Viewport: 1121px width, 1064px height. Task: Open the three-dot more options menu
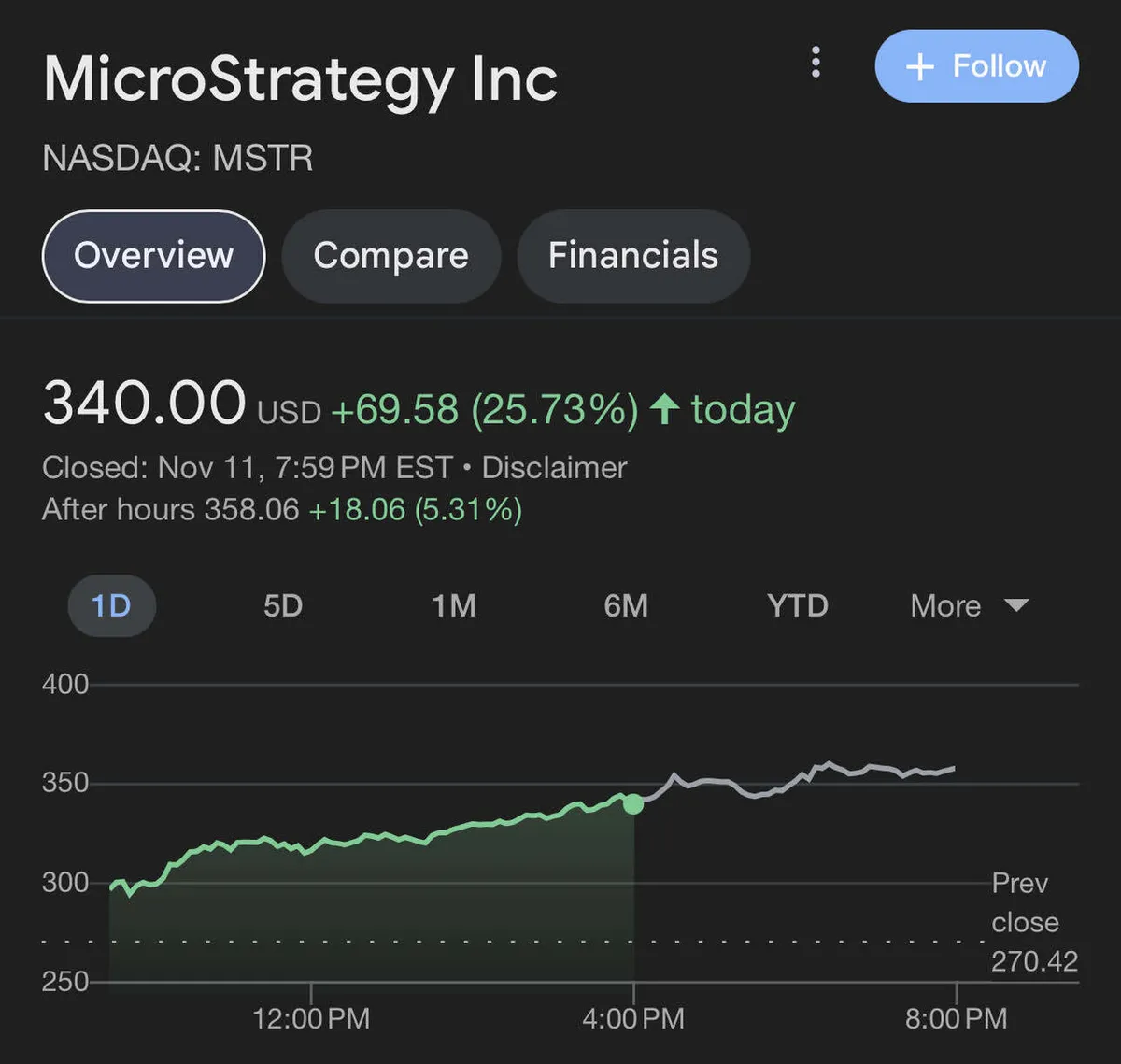point(816,63)
